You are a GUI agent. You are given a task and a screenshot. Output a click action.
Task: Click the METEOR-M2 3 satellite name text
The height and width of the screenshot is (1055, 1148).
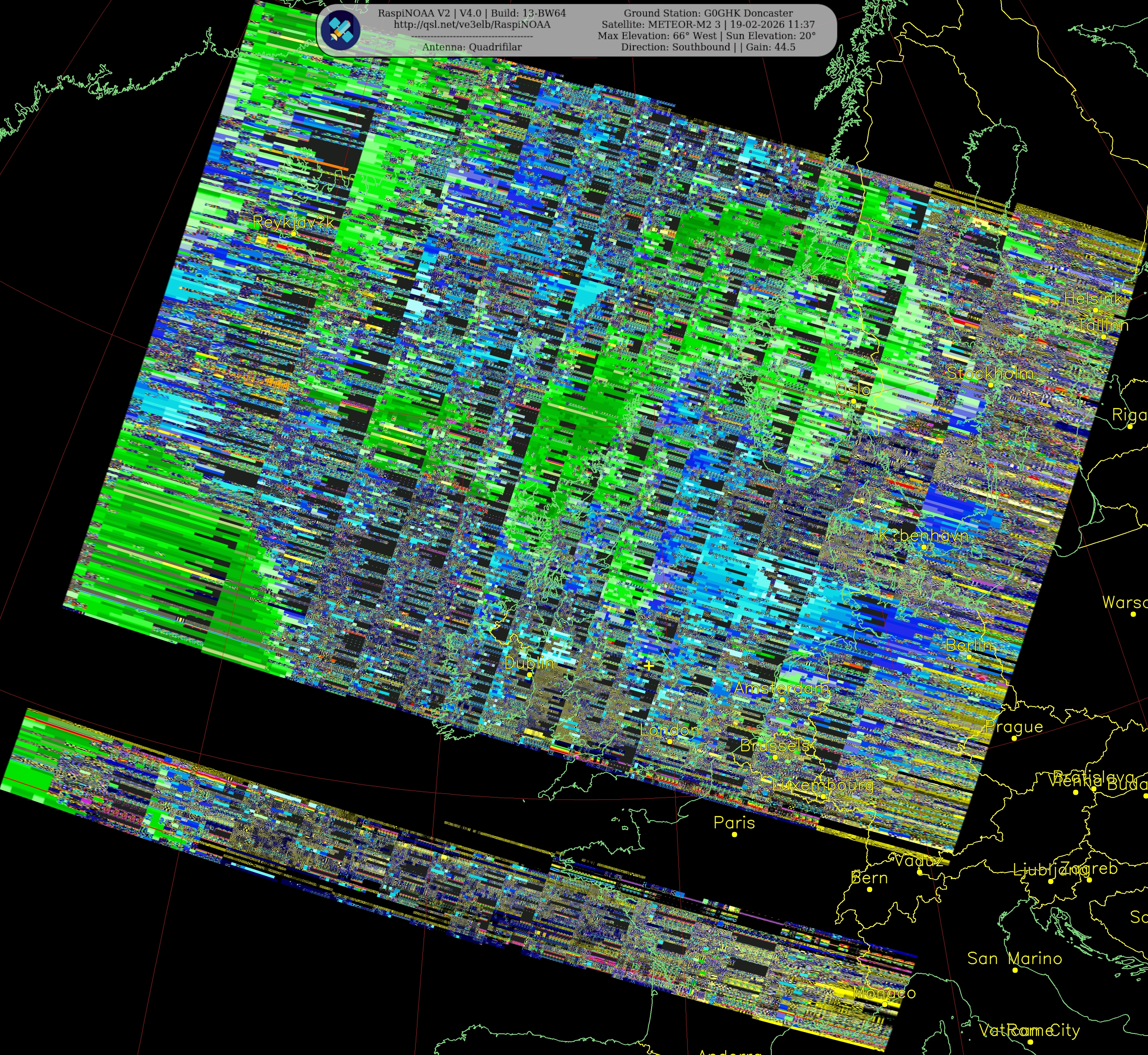coord(684,25)
